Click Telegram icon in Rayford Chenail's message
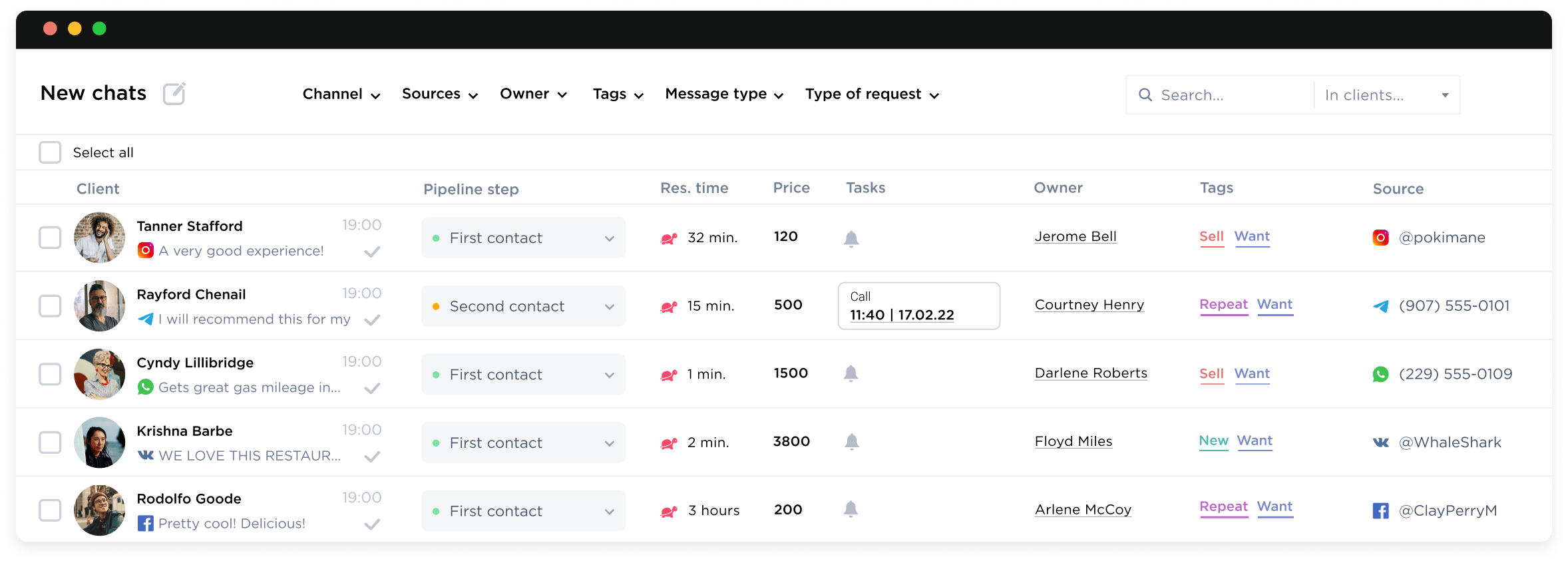Screen dimensions: 1568x563 [146, 319]
